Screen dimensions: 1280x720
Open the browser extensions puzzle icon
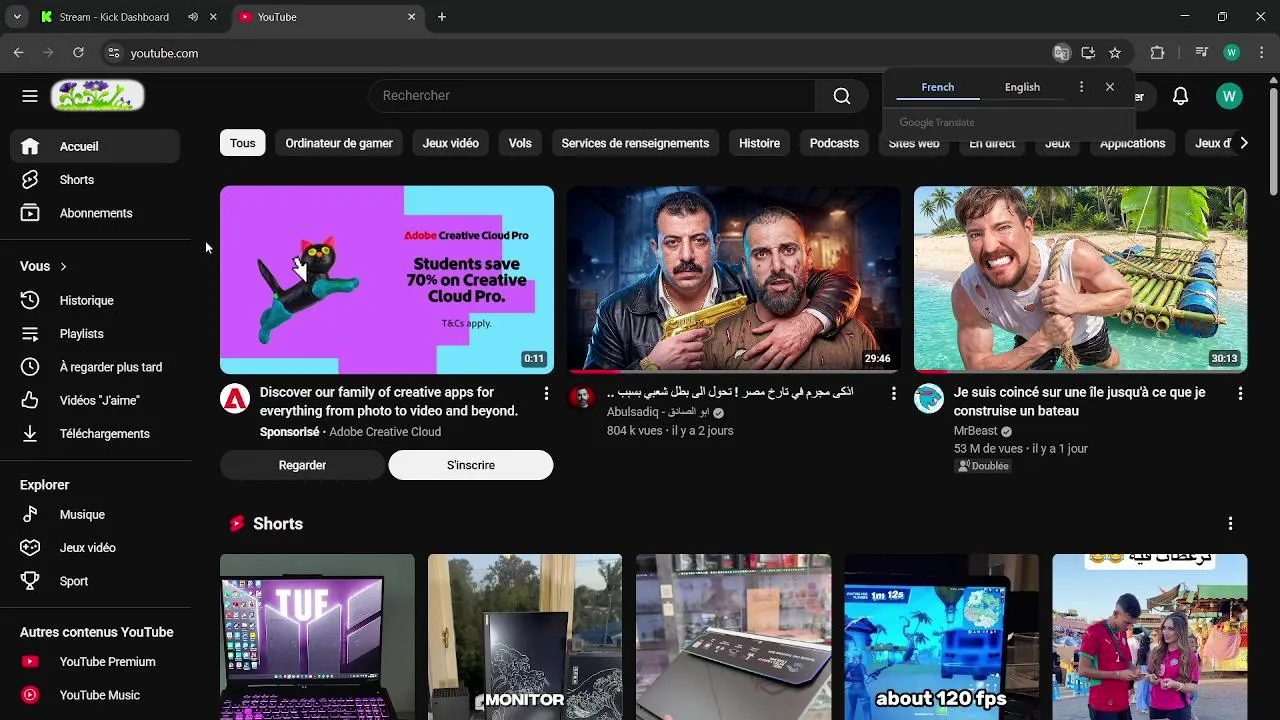(x=1157, y=53)
